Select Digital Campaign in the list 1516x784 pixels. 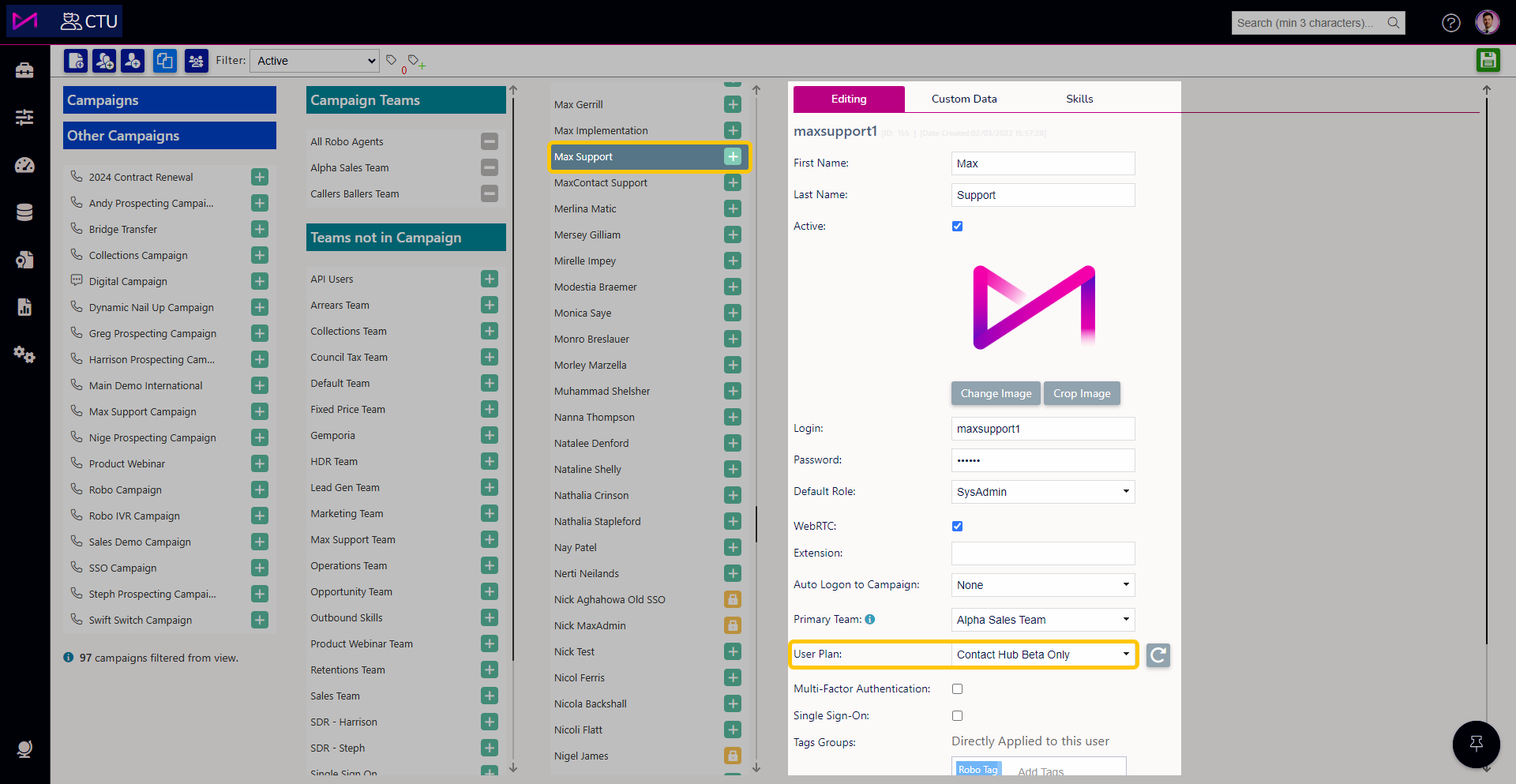click(128, 281)
